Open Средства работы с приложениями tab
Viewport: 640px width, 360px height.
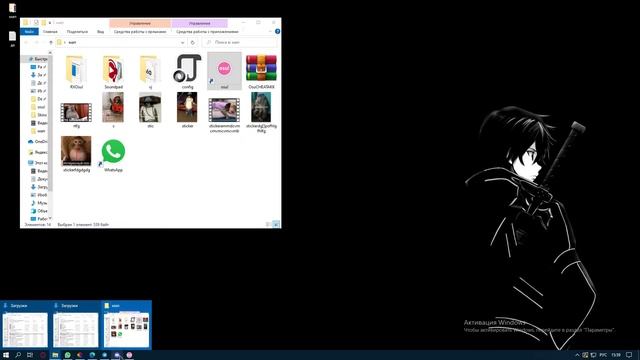point(207,31)
